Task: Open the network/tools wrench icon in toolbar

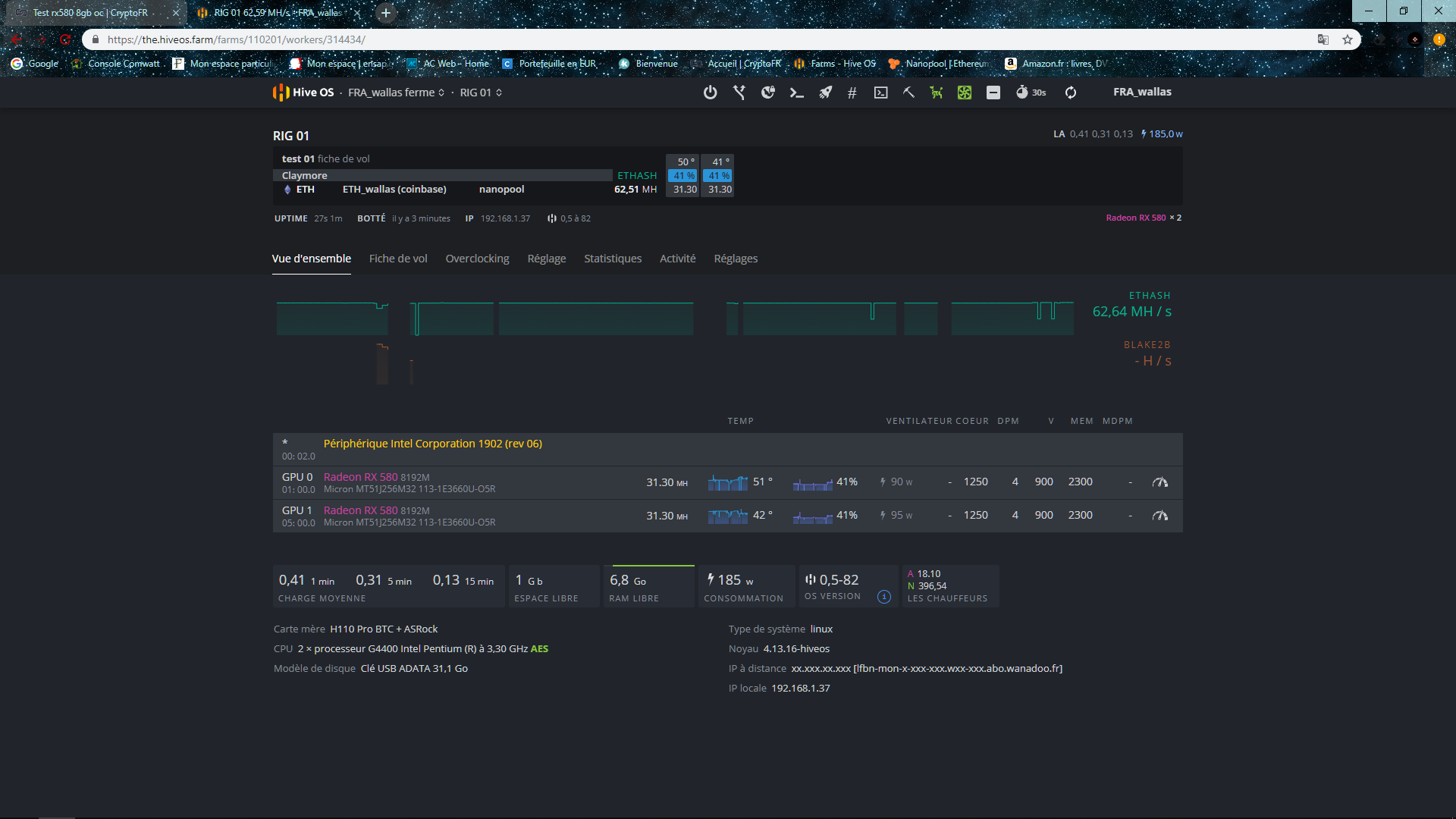Action: click(x=739, y=93)
